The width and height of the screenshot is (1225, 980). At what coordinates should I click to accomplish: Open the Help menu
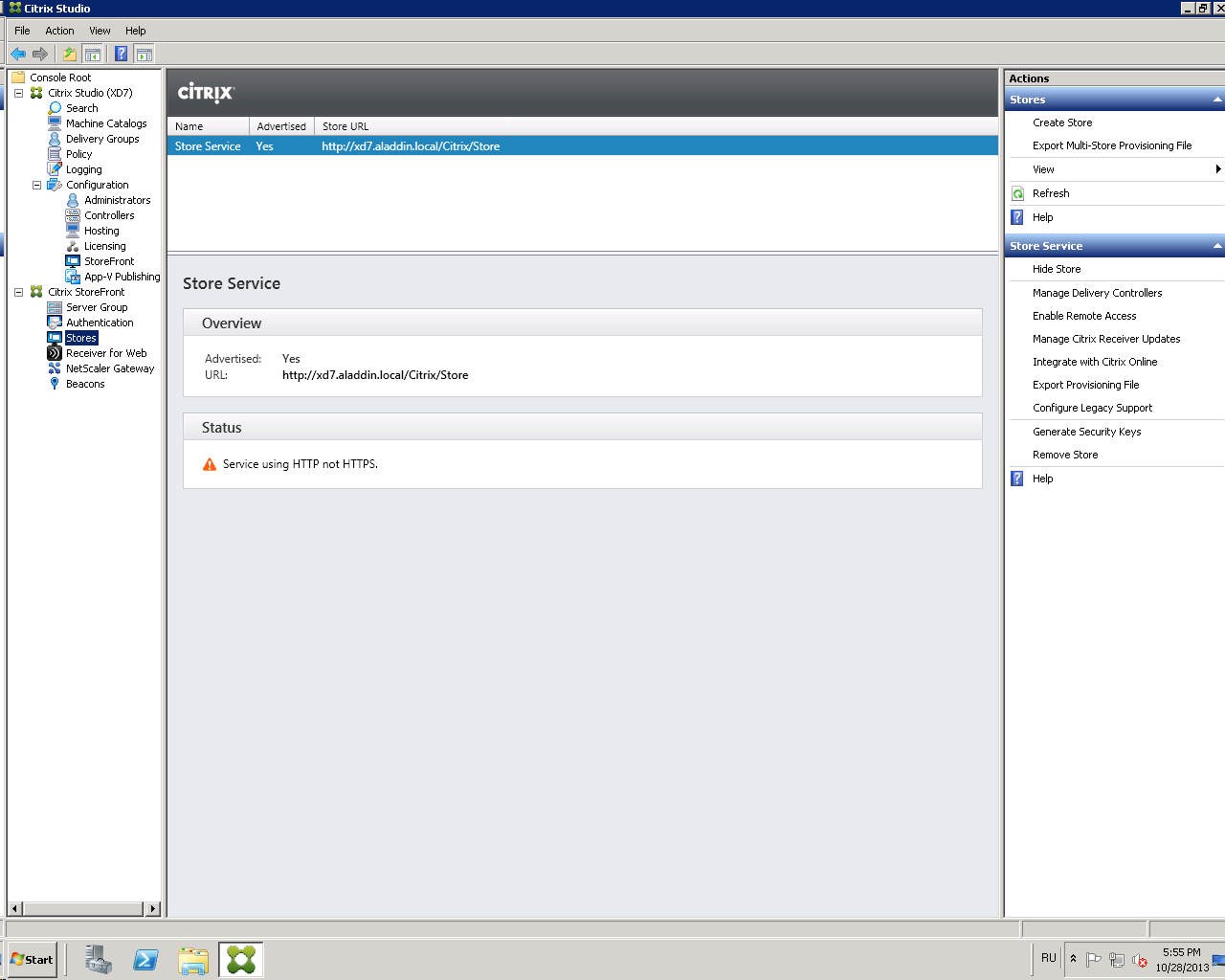136,31
